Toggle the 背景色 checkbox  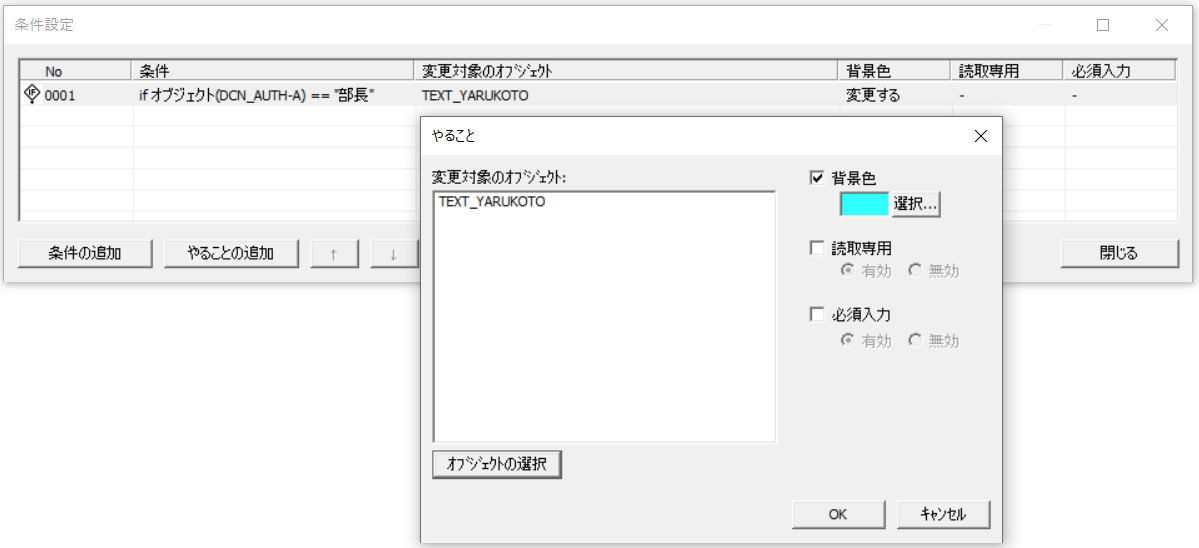817,178
